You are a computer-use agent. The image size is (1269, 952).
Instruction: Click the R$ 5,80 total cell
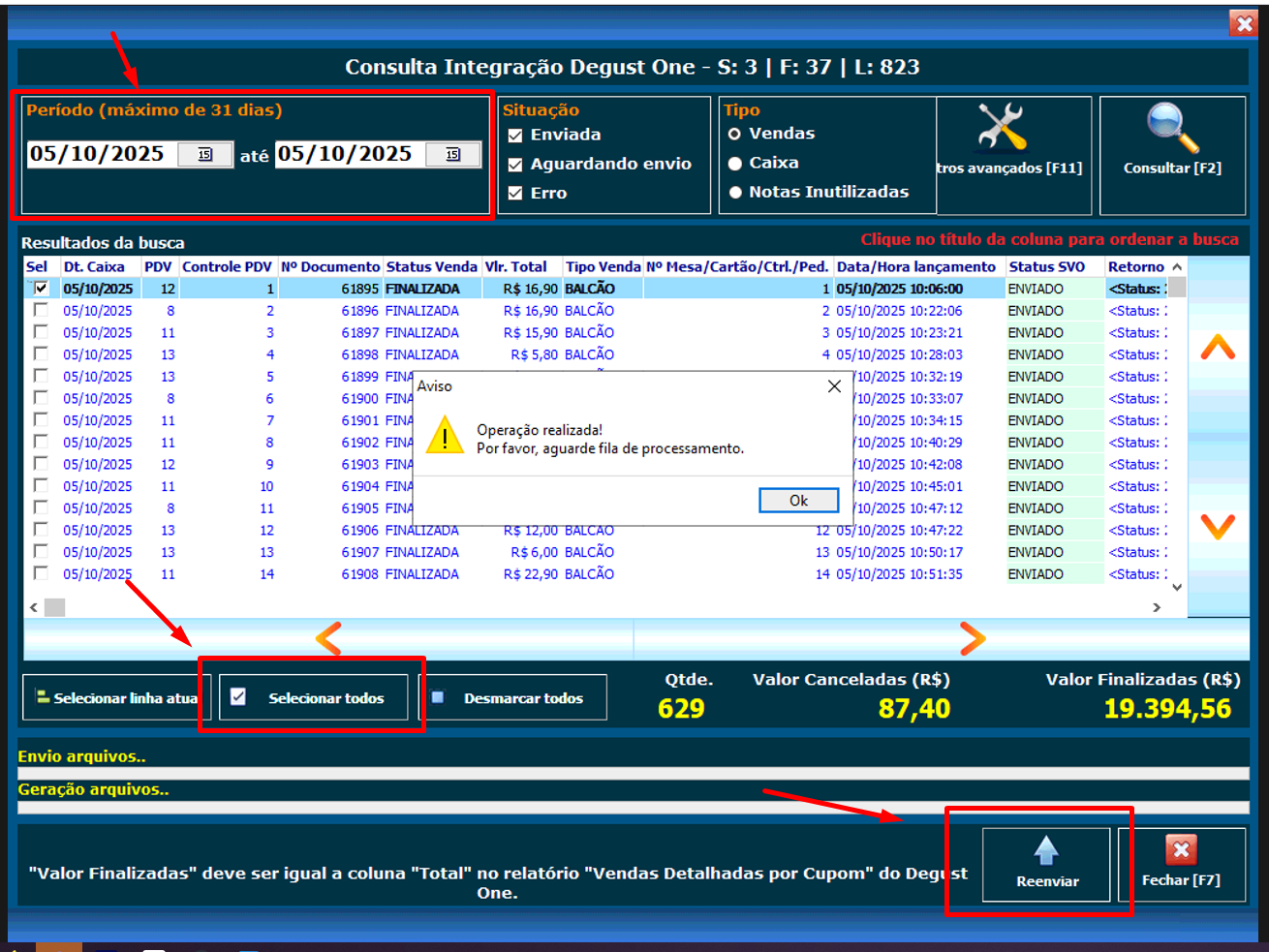click(535, 354)
